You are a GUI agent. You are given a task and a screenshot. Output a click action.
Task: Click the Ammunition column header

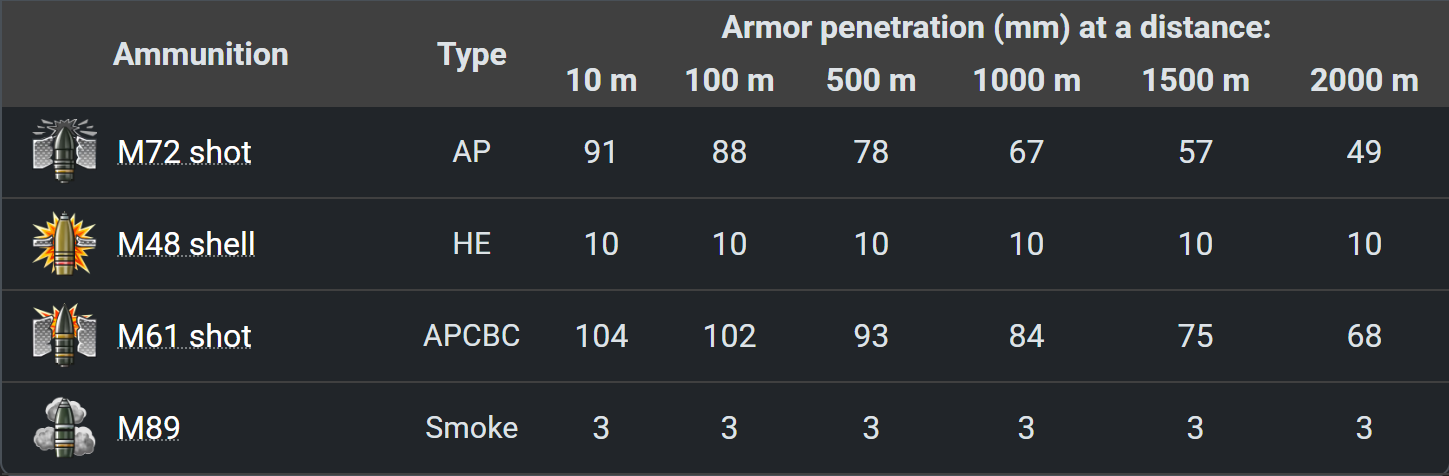click(200, 54)
